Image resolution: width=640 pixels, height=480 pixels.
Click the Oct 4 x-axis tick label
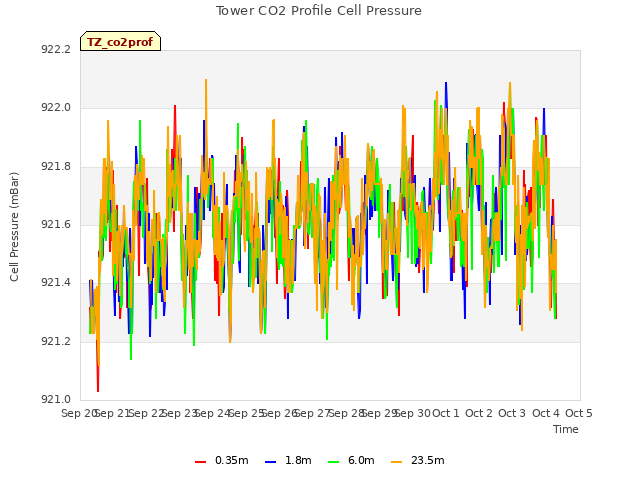[546, 413]
